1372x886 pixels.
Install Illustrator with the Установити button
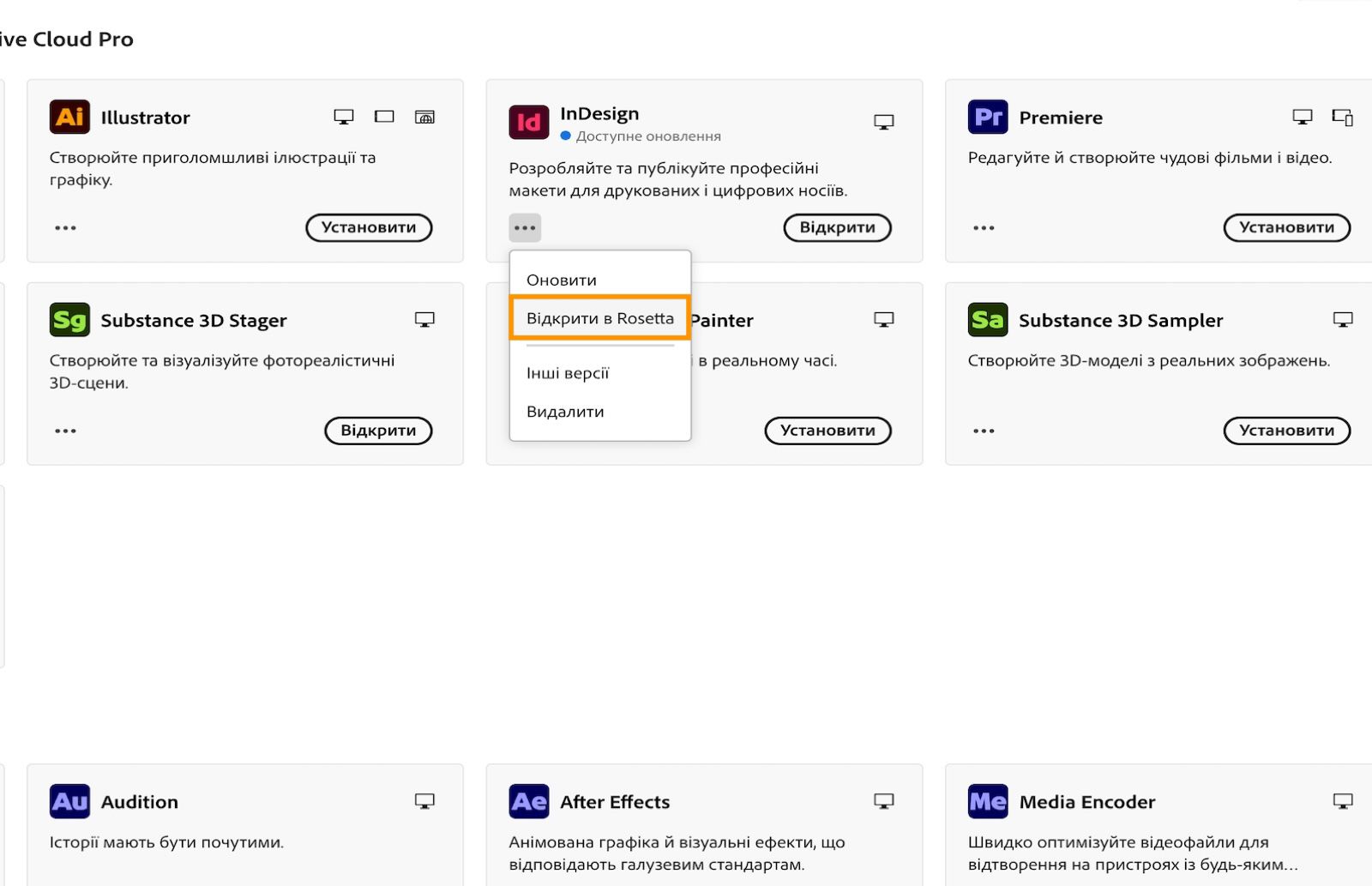(369, 227)
